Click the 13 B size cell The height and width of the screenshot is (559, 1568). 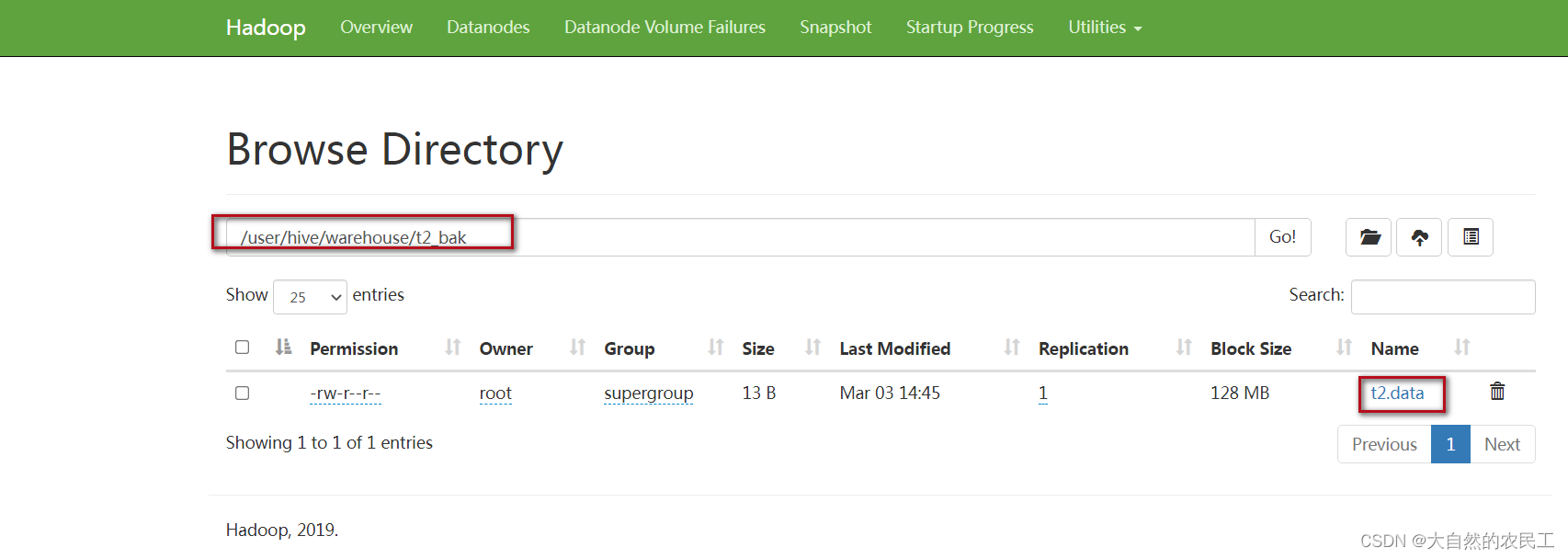tap(759, 393)
